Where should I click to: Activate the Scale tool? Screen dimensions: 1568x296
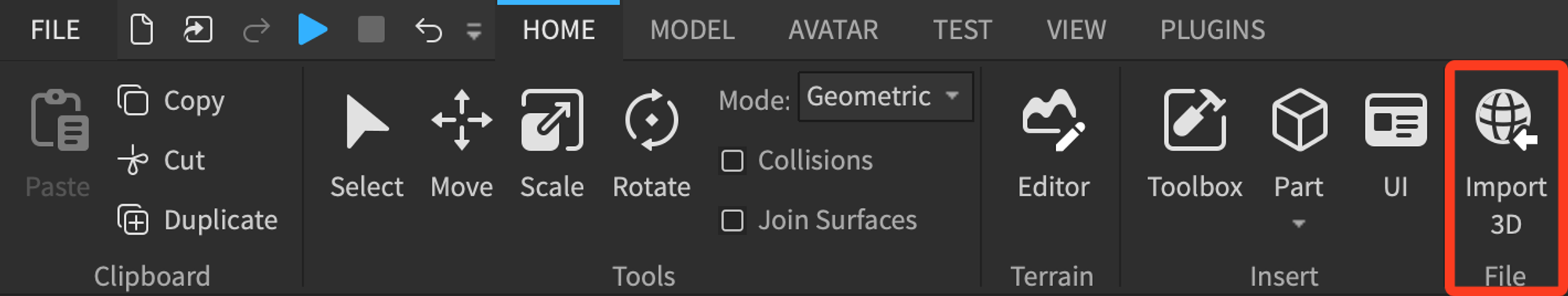coord(552,144)
